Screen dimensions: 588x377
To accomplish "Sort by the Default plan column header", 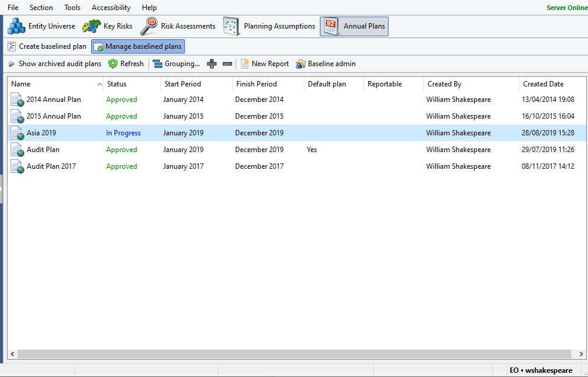I will point(334,84).
